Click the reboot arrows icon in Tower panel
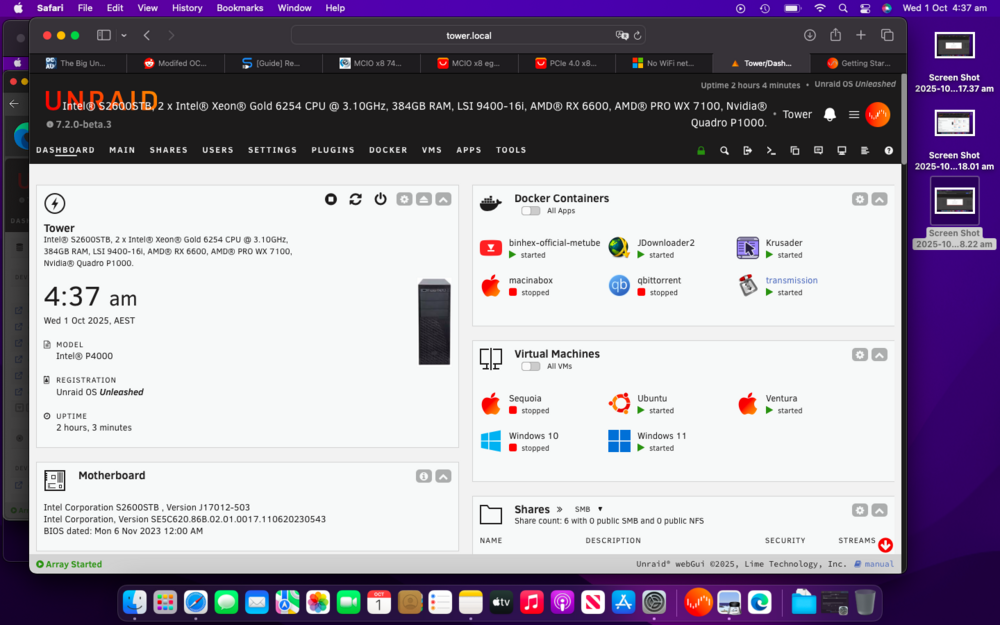This screenshot has height=625, width=1000. [x=355, y=199]
